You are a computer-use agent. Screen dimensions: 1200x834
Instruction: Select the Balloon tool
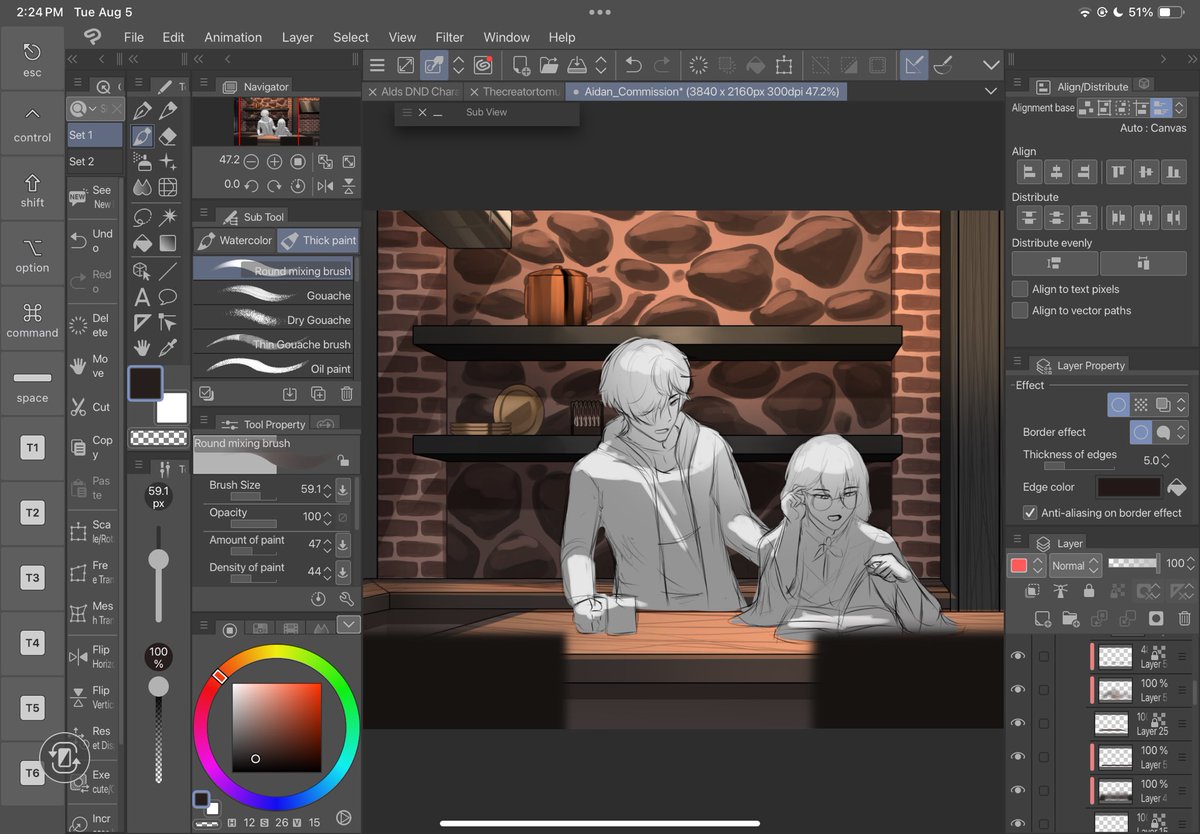coord(168,297)
